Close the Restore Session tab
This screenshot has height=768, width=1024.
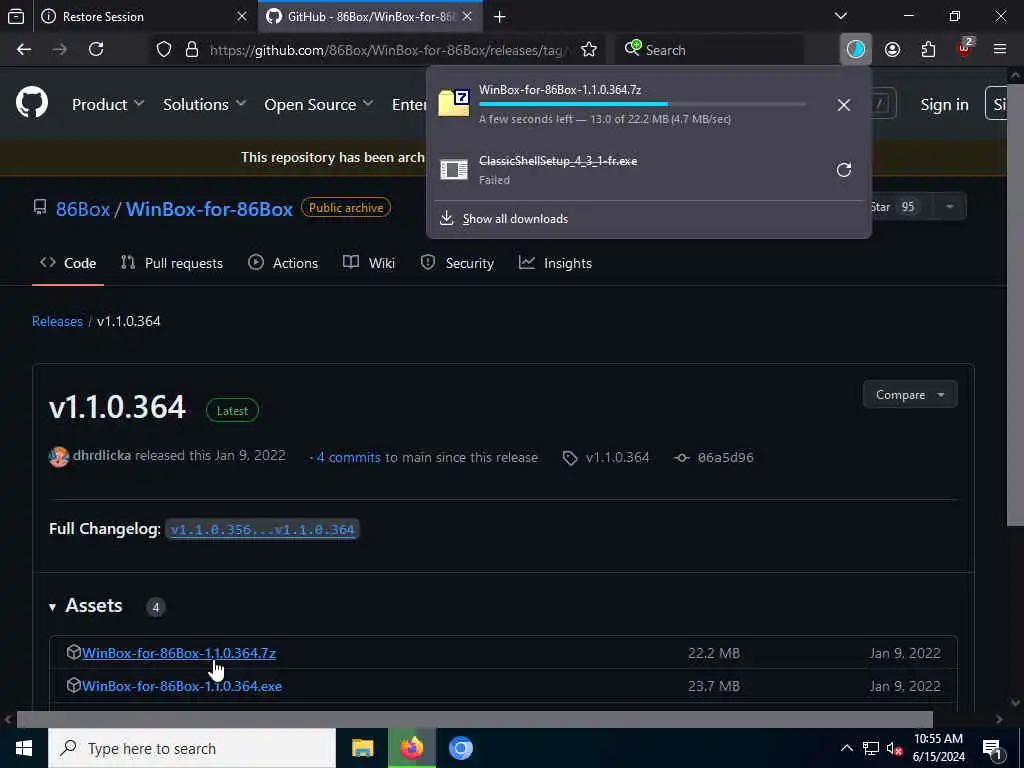(242, 17)
